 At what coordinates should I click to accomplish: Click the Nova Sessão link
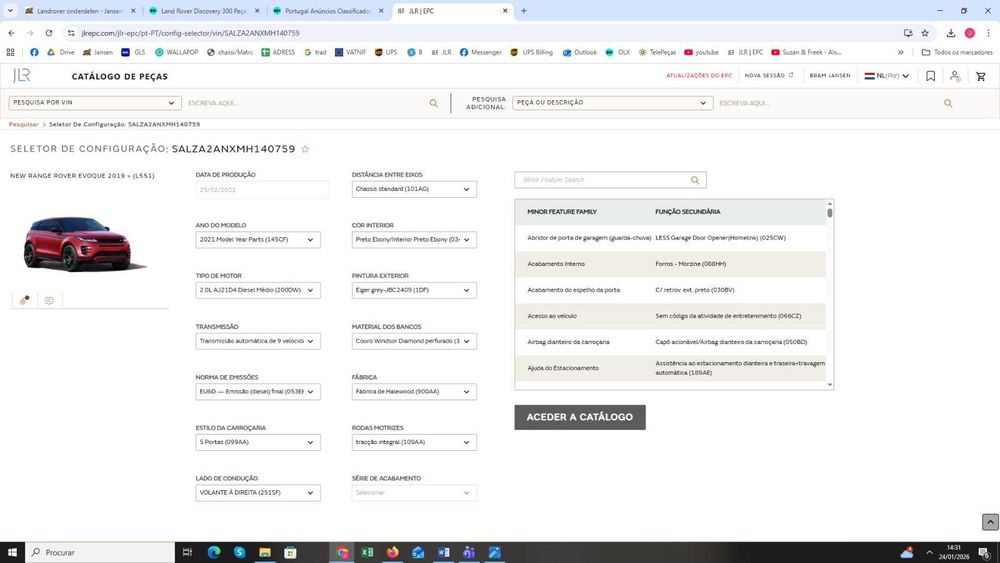pyautogui.click(x=768, y=76)
